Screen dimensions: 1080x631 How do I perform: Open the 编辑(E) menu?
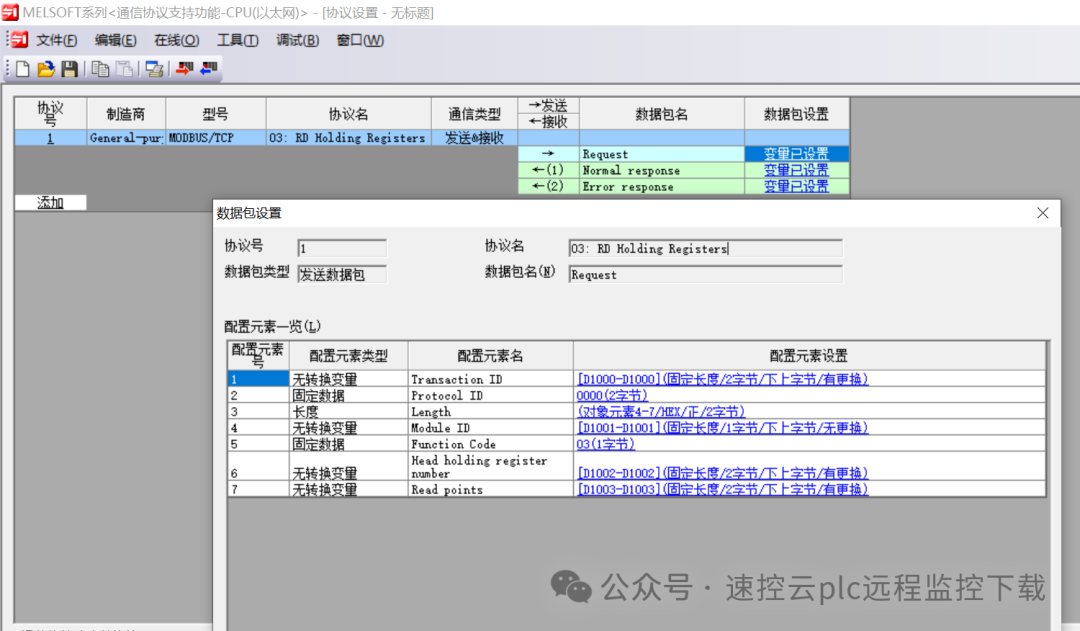click(116, 41)
